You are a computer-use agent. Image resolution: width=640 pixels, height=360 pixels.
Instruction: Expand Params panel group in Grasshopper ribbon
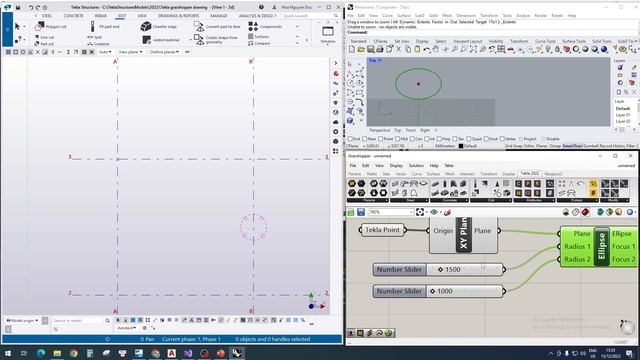pyautogui.click(x=369, y=200)
